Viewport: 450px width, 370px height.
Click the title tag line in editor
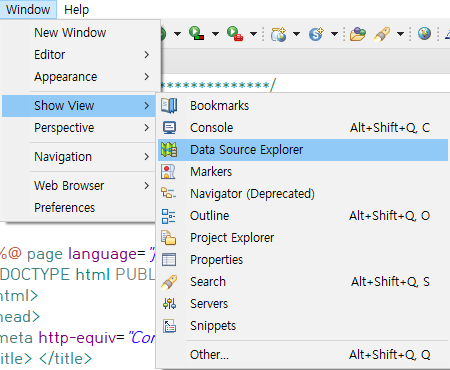click(46, 359)
